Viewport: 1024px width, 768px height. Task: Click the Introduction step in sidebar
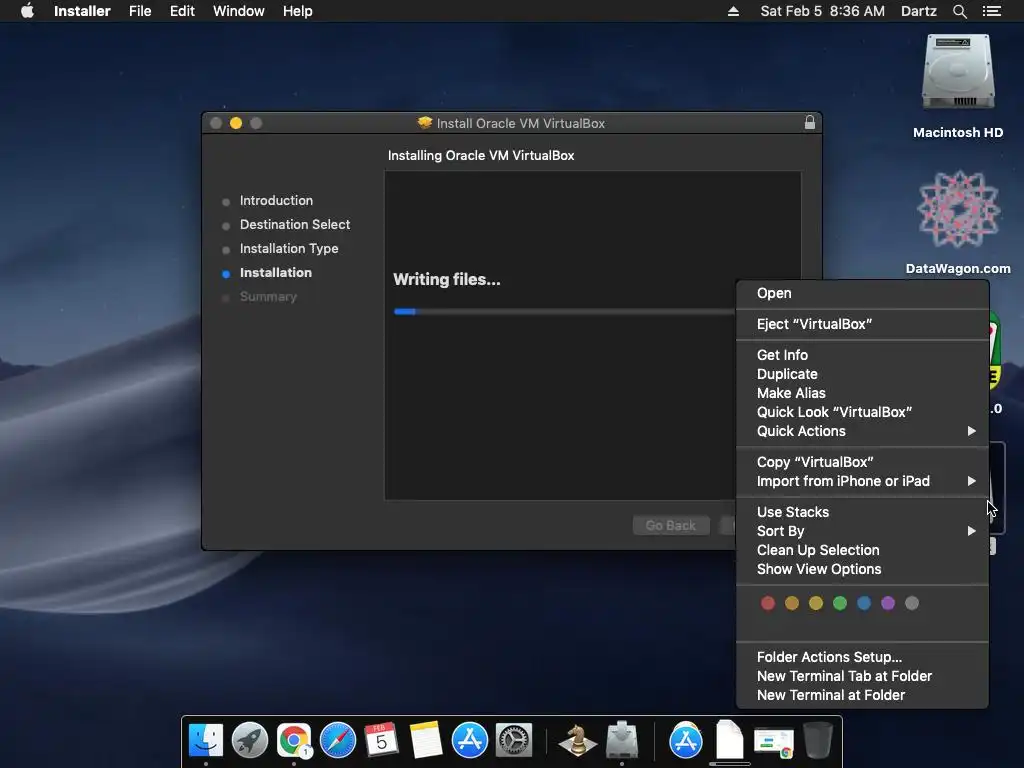[x=276, y=200]
